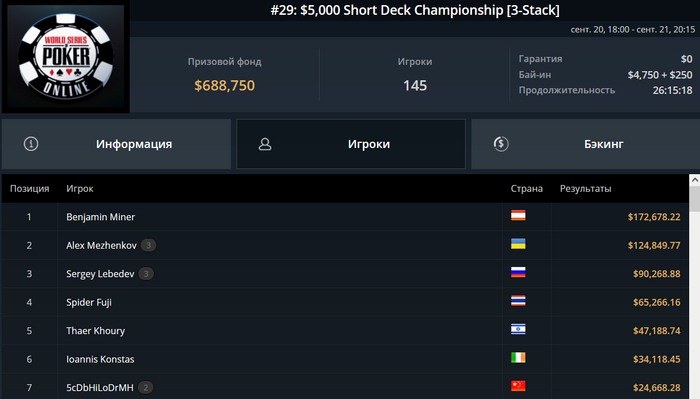The width and height of the screenshot is (700, 399).
Task: Click player name Benjamin Miner
Action: pyautogui.click(x=100, y=217)
